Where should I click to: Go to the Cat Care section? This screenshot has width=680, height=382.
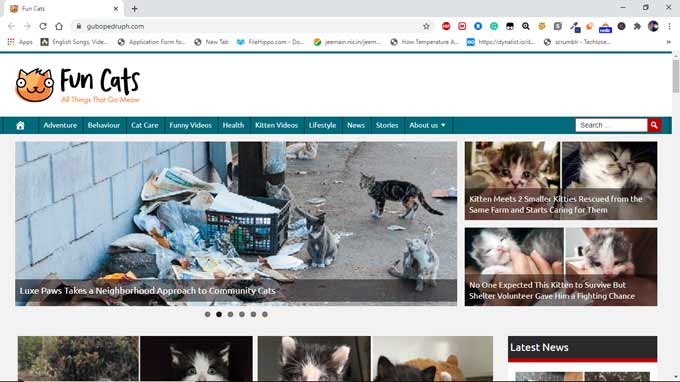coord(144,125)
